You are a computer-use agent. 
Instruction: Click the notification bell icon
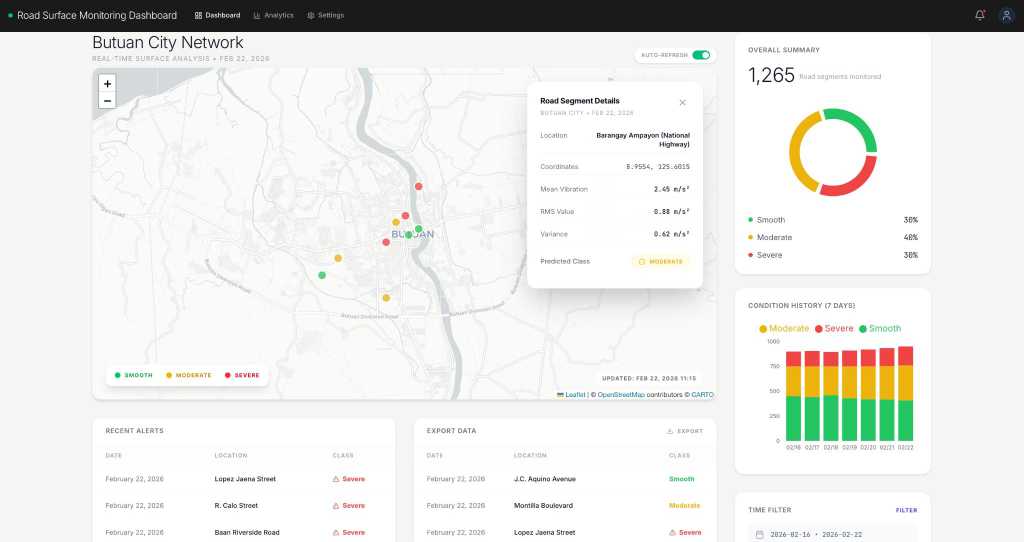(979, 15)
